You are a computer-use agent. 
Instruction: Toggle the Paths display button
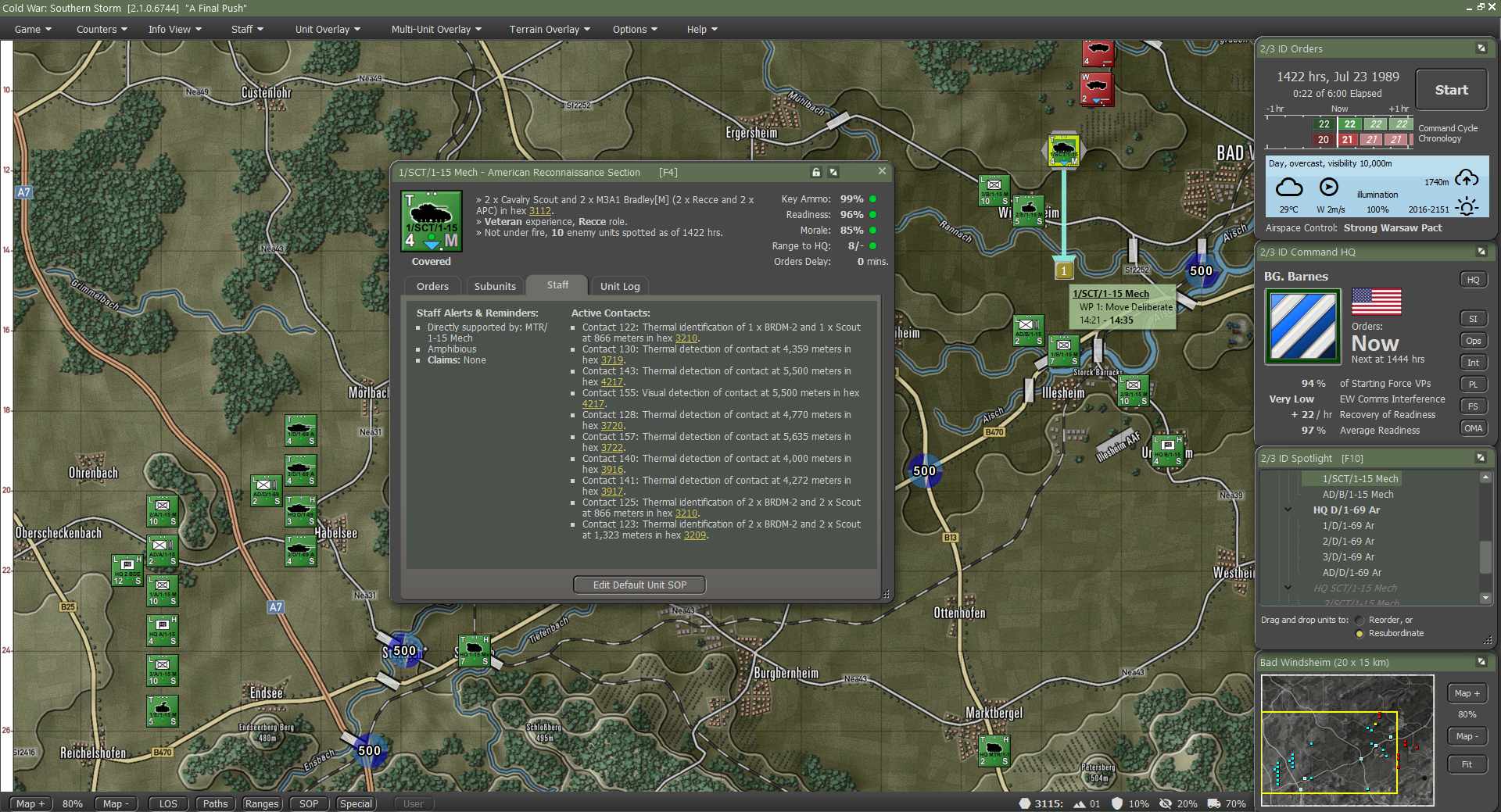point(215,803)
